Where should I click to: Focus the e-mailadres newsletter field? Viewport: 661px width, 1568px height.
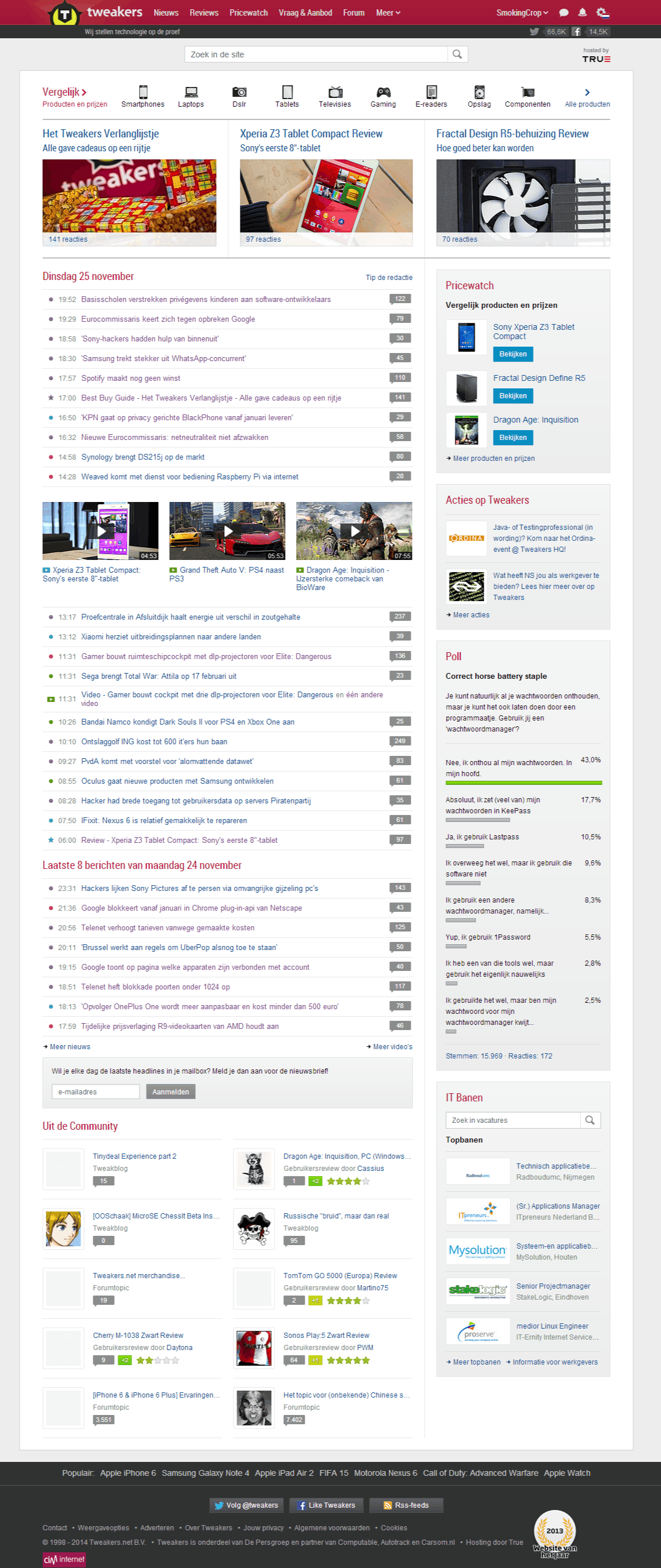[x=96, y=1092]
